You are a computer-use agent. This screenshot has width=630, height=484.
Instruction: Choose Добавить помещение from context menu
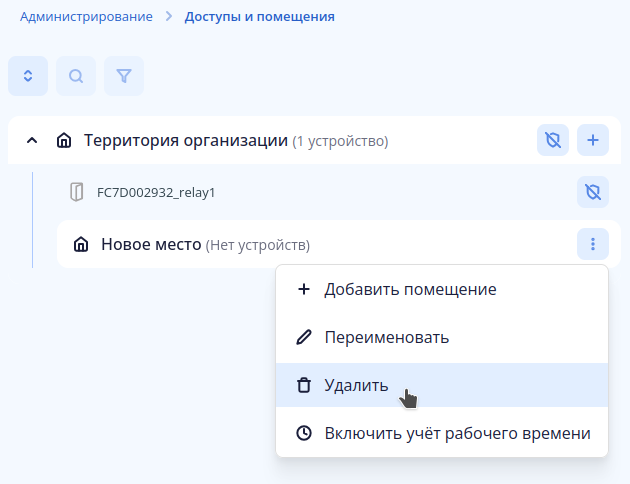pyautogui.click(x=410, y=290)
